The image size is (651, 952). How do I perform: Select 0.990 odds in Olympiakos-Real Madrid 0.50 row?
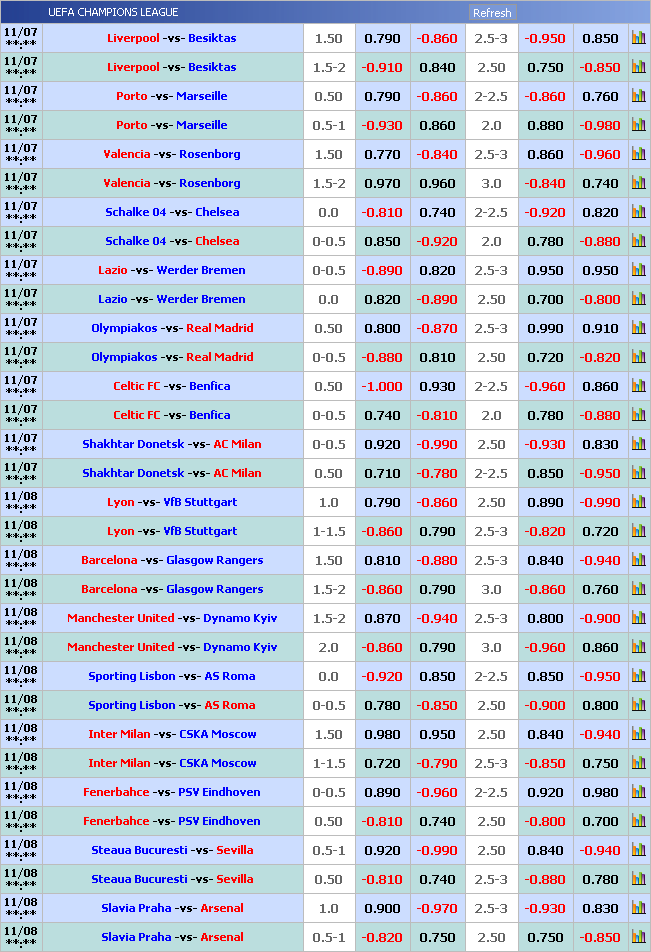(x=545, y=328)
